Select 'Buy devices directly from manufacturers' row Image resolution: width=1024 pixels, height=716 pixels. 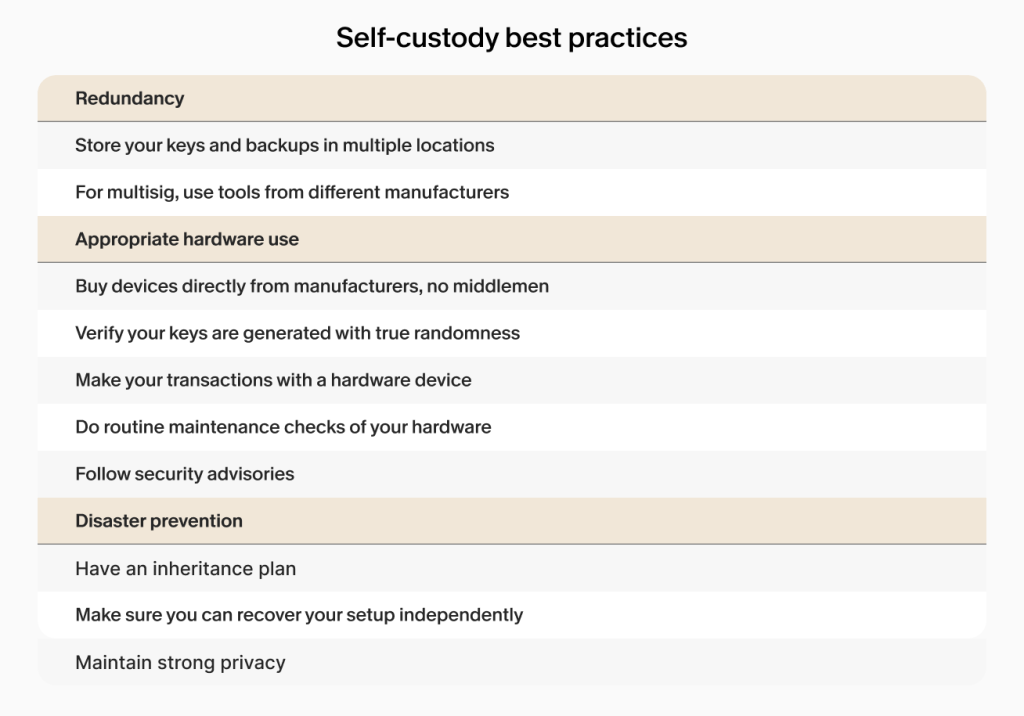click(511, 286)
